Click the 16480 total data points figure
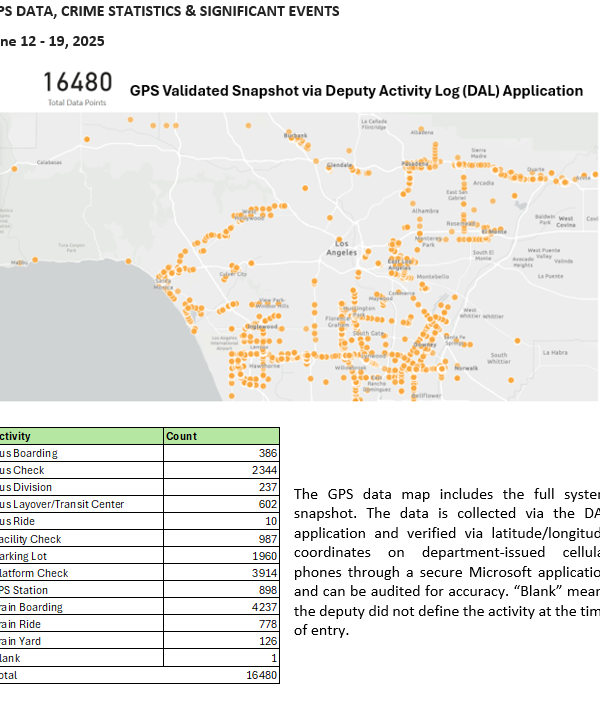This screenshot has height=704, width=600. pyautogui.click(x=76, y=83)
